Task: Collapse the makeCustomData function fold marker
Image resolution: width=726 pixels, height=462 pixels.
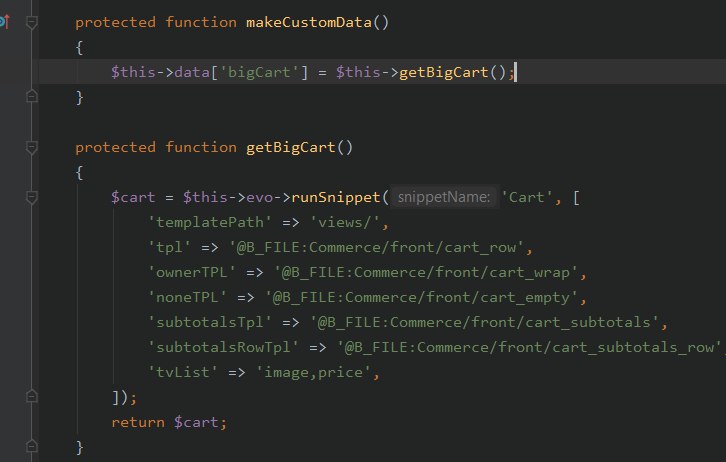Action: click(31, 22)
